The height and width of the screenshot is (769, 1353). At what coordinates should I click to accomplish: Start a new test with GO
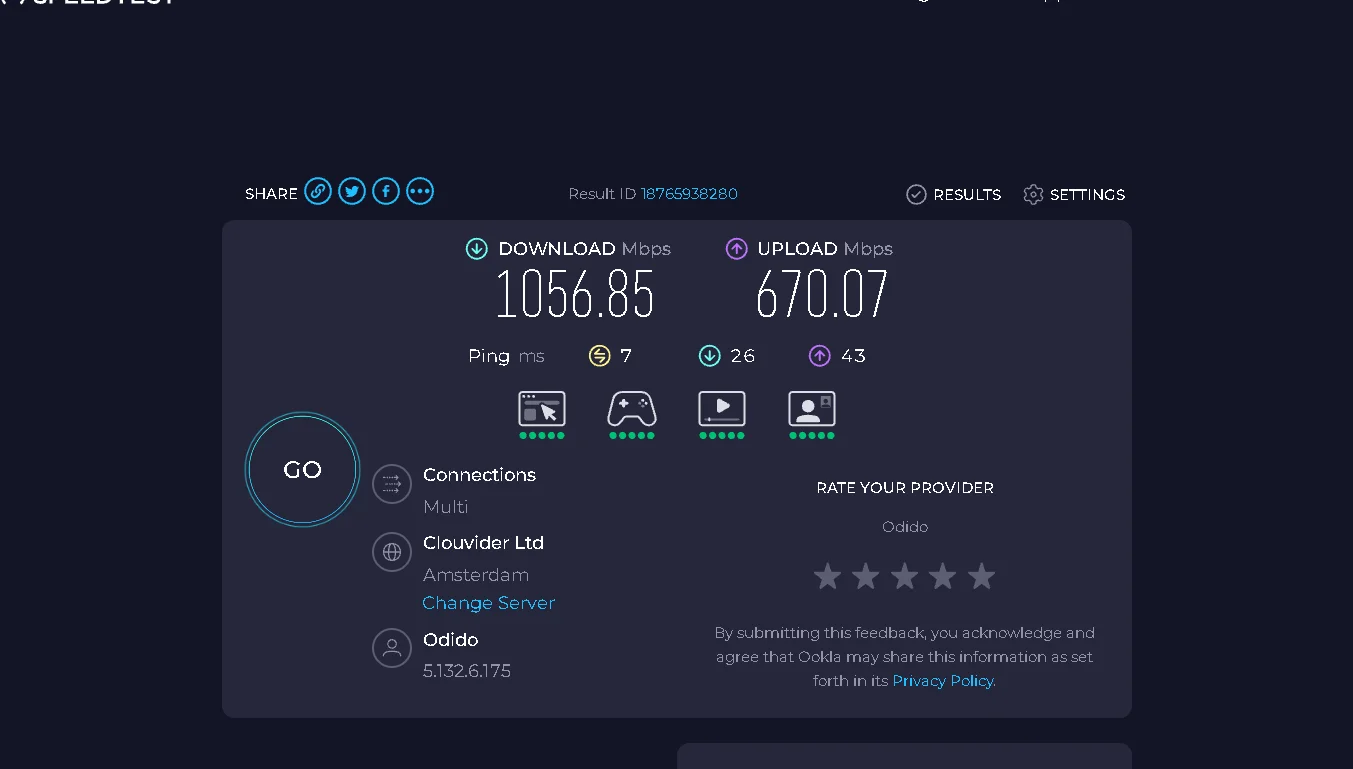(x=302, y=470)
